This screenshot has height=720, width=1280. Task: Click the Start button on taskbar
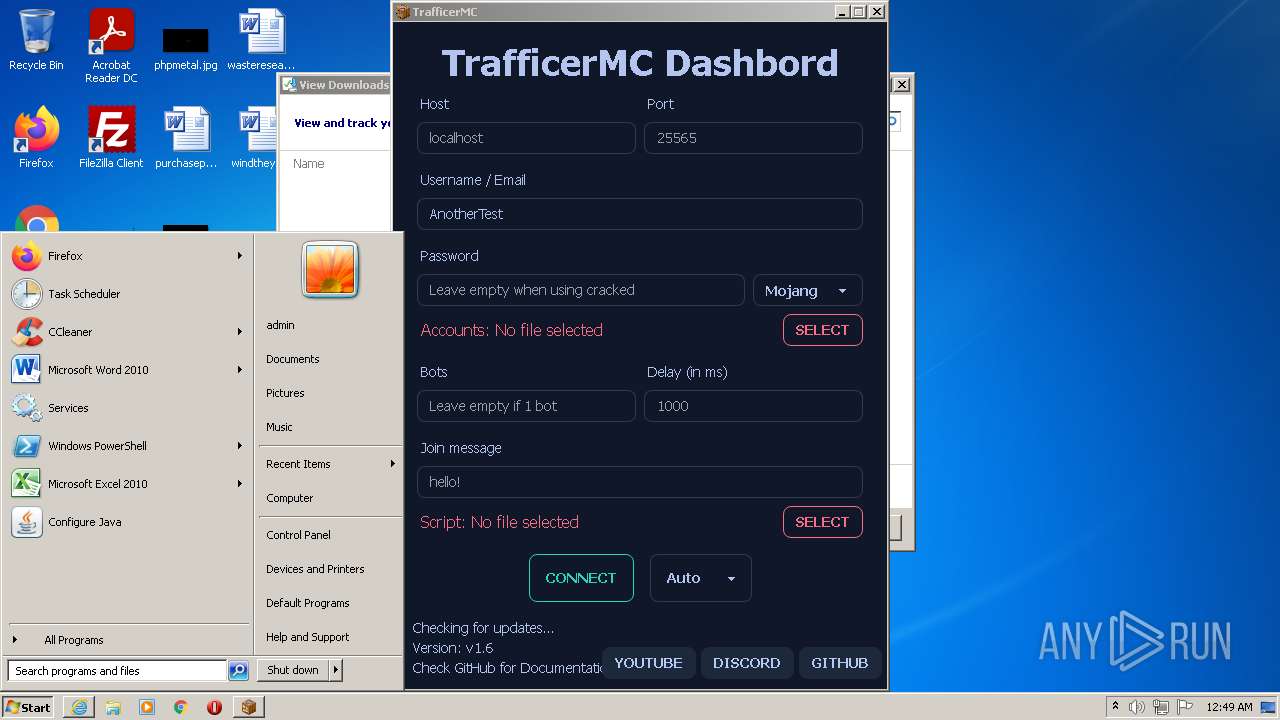29,707
